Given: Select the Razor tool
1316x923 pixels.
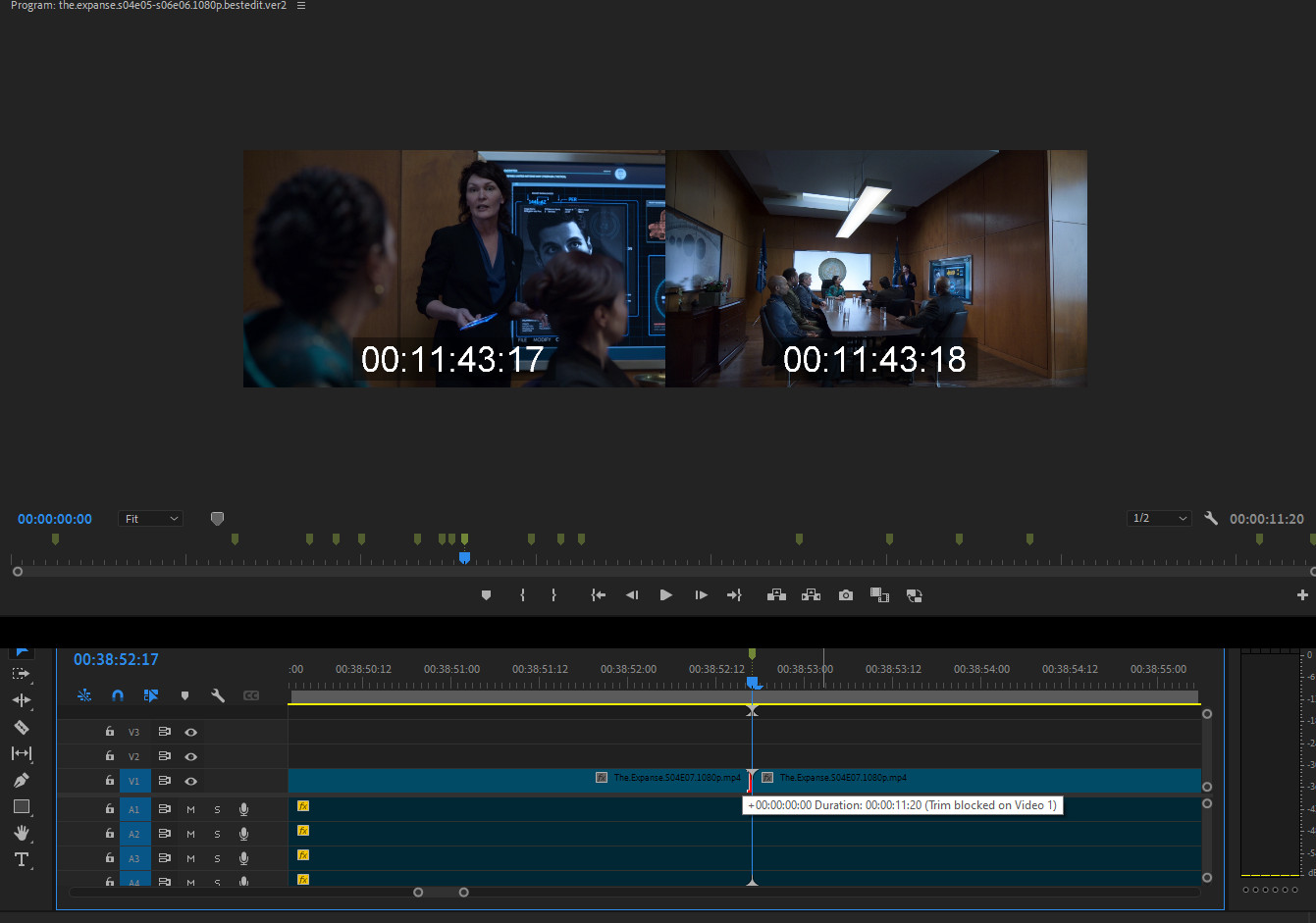Looking at the screenshot, I should (21, 727).
